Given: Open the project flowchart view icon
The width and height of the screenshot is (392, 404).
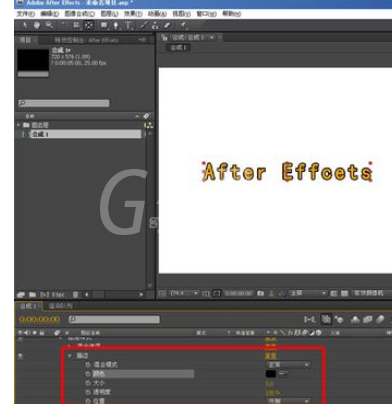Looking at the screenshot, I should point(149,125).
